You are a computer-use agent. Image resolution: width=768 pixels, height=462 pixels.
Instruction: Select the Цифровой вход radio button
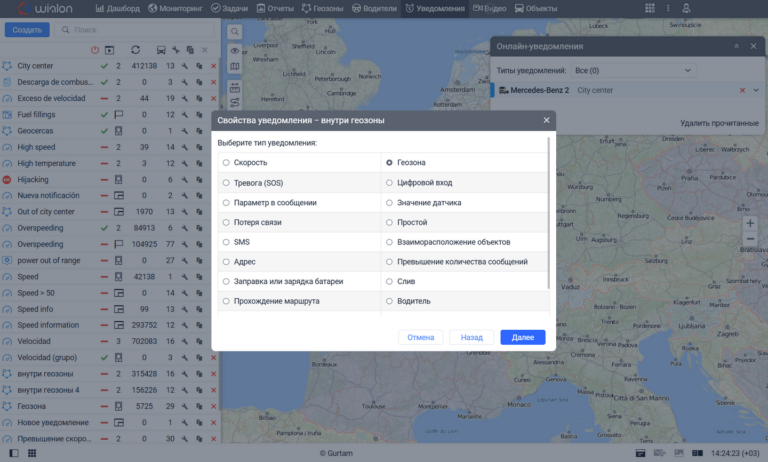click(x=389, y=182)
